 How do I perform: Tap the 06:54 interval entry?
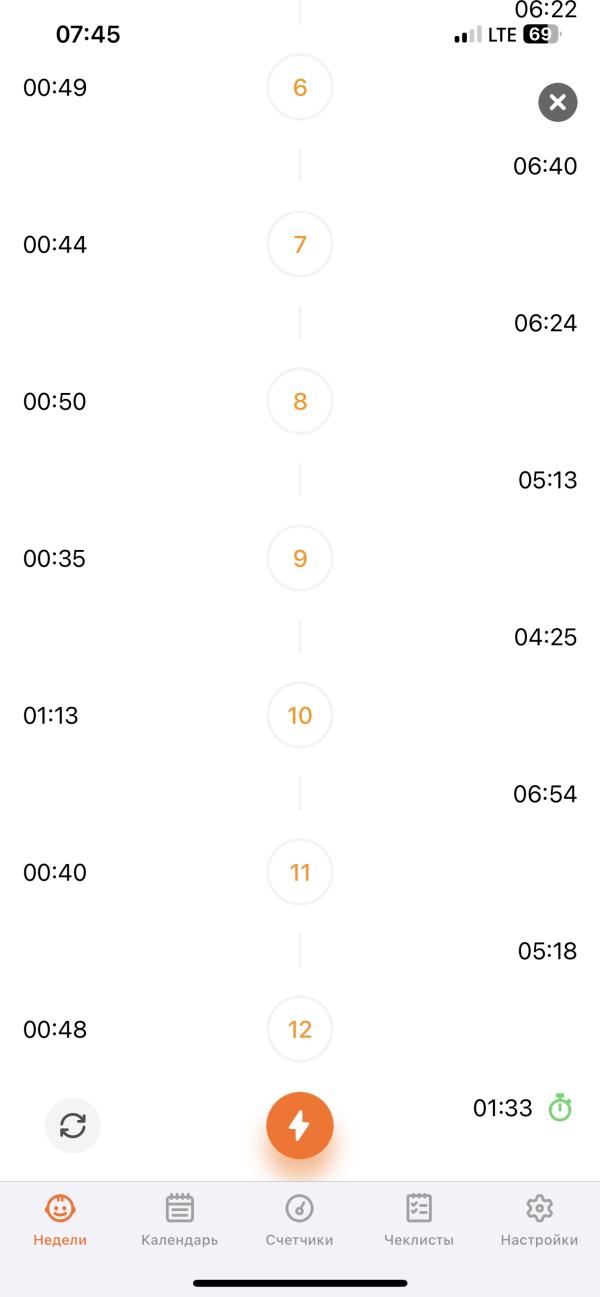click(x=545, y=794)
